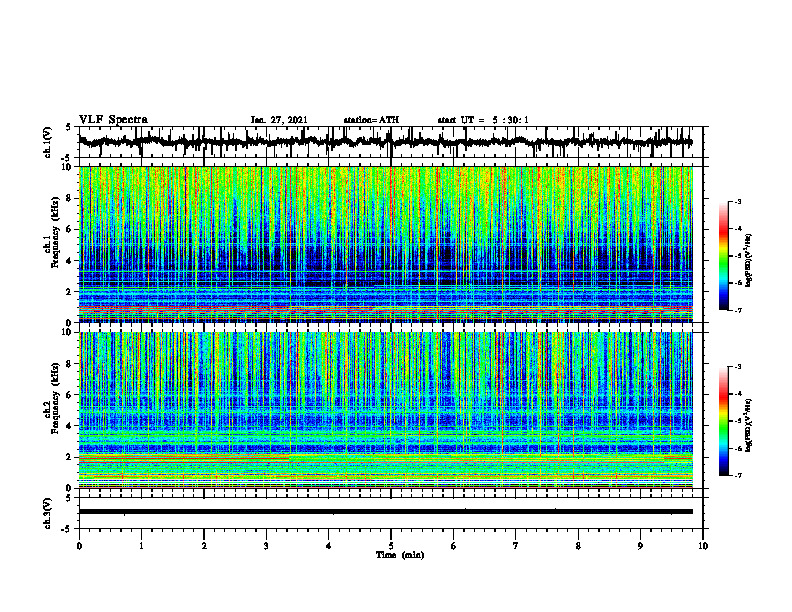Click the "-3" tick on ch.1 colorbar
Image resolution: width=792 pixels, height=612 pixels.
(x=737, y=202)
